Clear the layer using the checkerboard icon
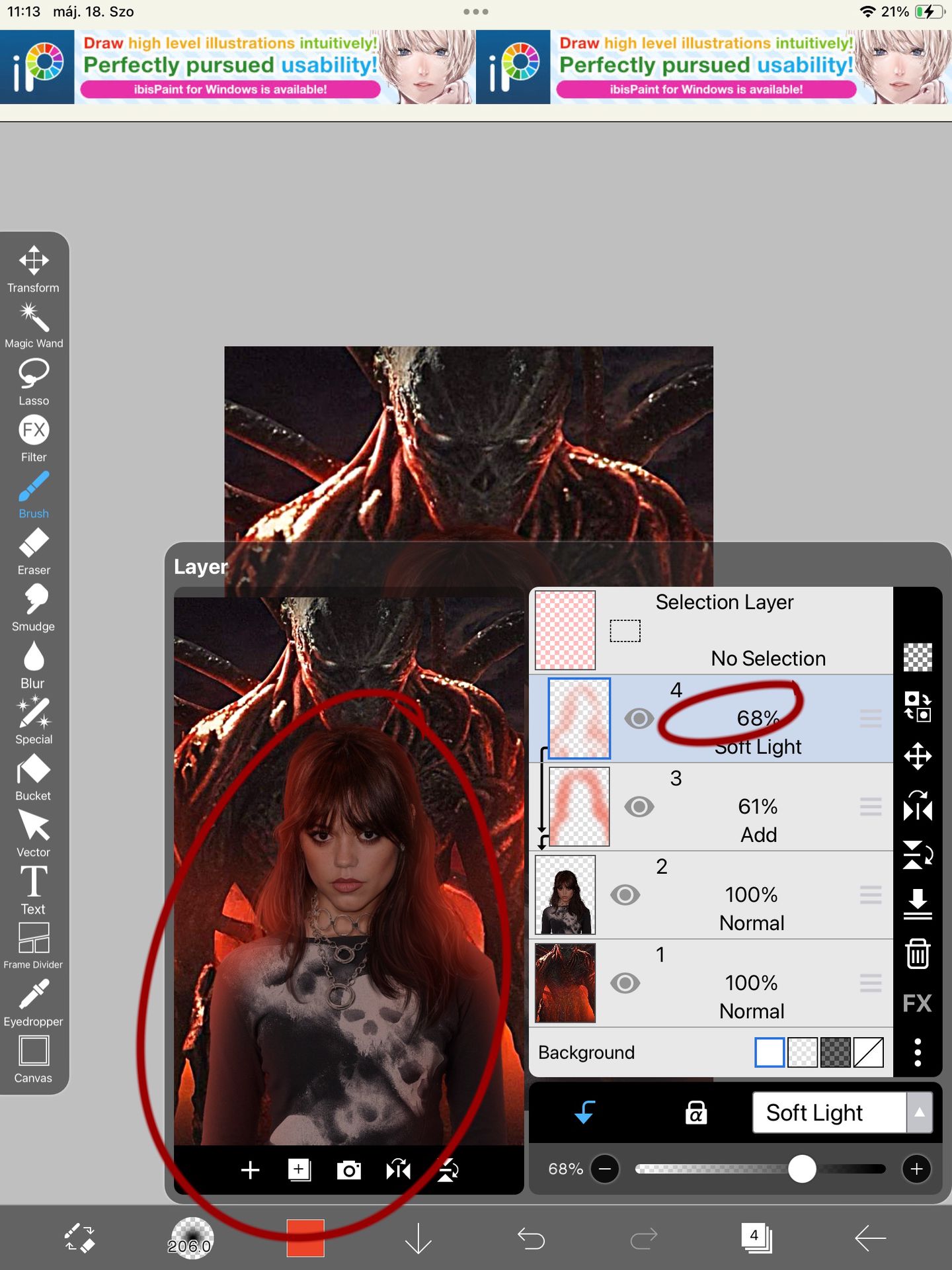The image size is (952, 1270). (x=918, y=657)
